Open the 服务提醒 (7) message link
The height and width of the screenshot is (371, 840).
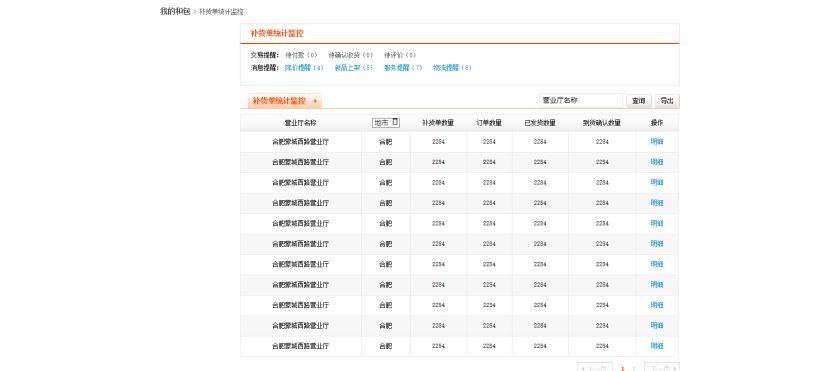click(403, 68)
